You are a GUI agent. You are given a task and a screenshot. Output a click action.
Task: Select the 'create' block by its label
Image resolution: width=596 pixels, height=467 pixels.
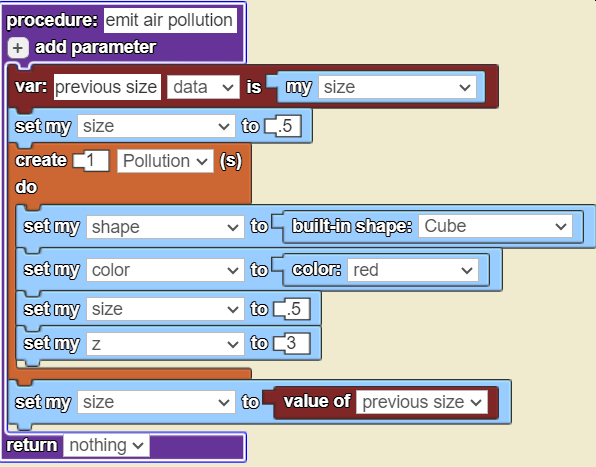[x=41, y=160]
